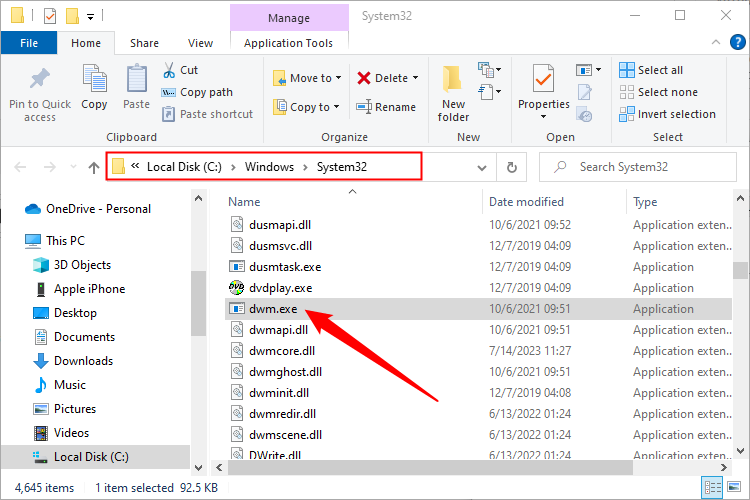Switch to Details view layout icon
This screenshot has width=750, height=500.
[713, 488]
